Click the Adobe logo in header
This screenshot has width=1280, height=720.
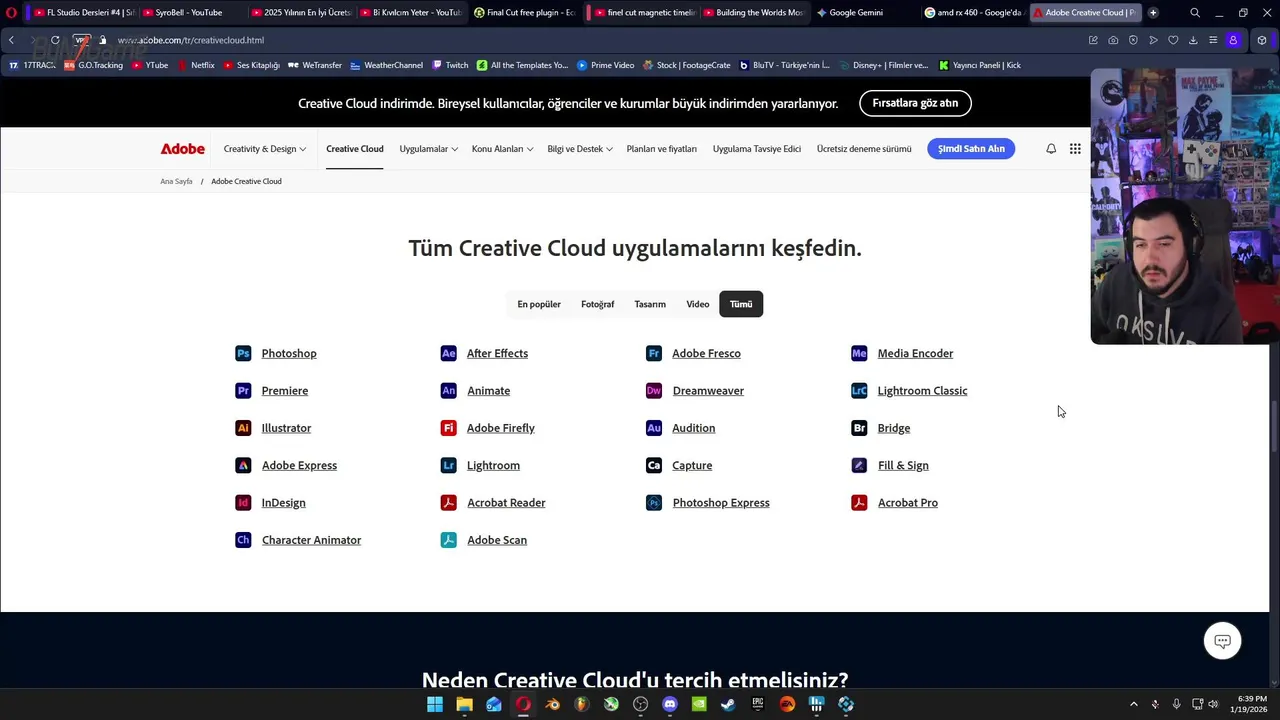tap(183, 149)
